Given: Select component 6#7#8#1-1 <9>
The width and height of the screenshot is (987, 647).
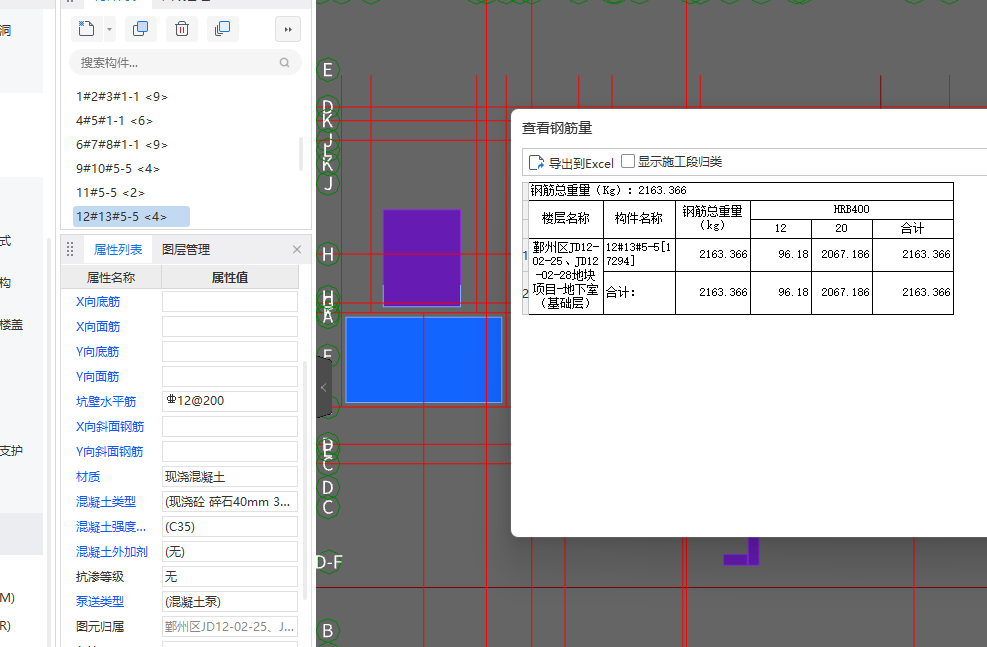Looking at the screenshot, I should click(121, 144).
